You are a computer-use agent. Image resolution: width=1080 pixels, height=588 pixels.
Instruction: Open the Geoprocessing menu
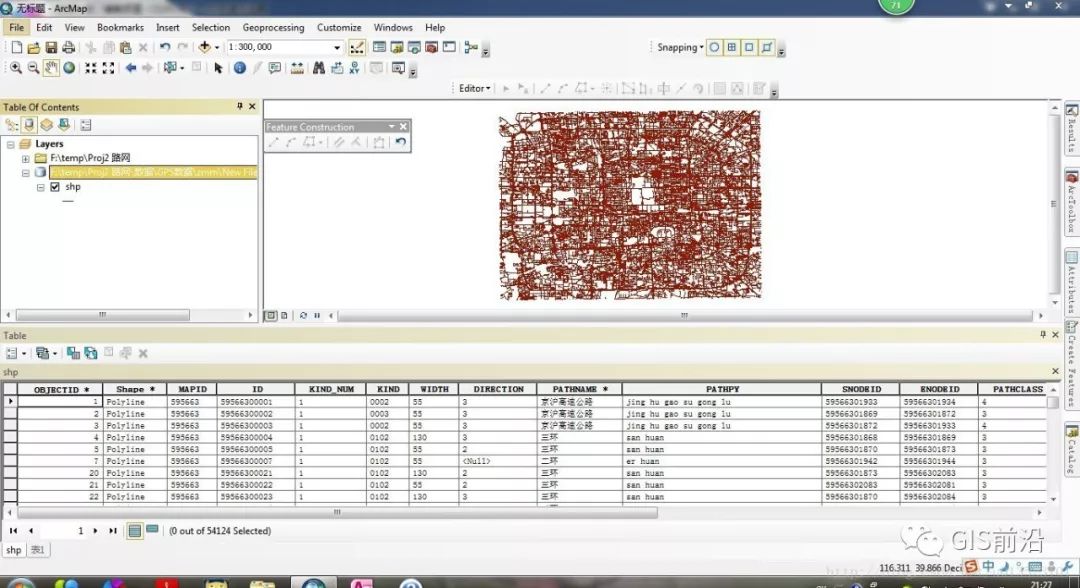click(x=273, y=28)
